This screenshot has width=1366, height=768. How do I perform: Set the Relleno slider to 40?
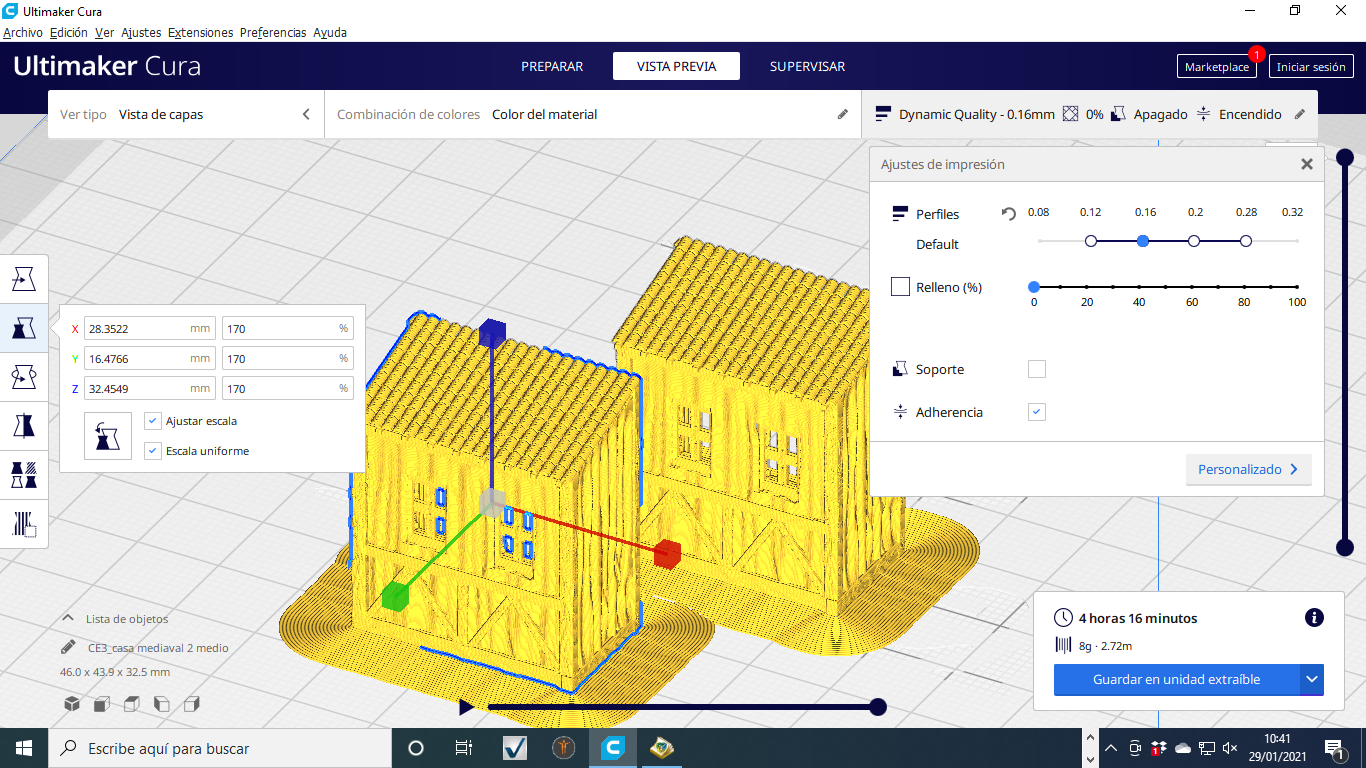click(x=1139, y=287)
